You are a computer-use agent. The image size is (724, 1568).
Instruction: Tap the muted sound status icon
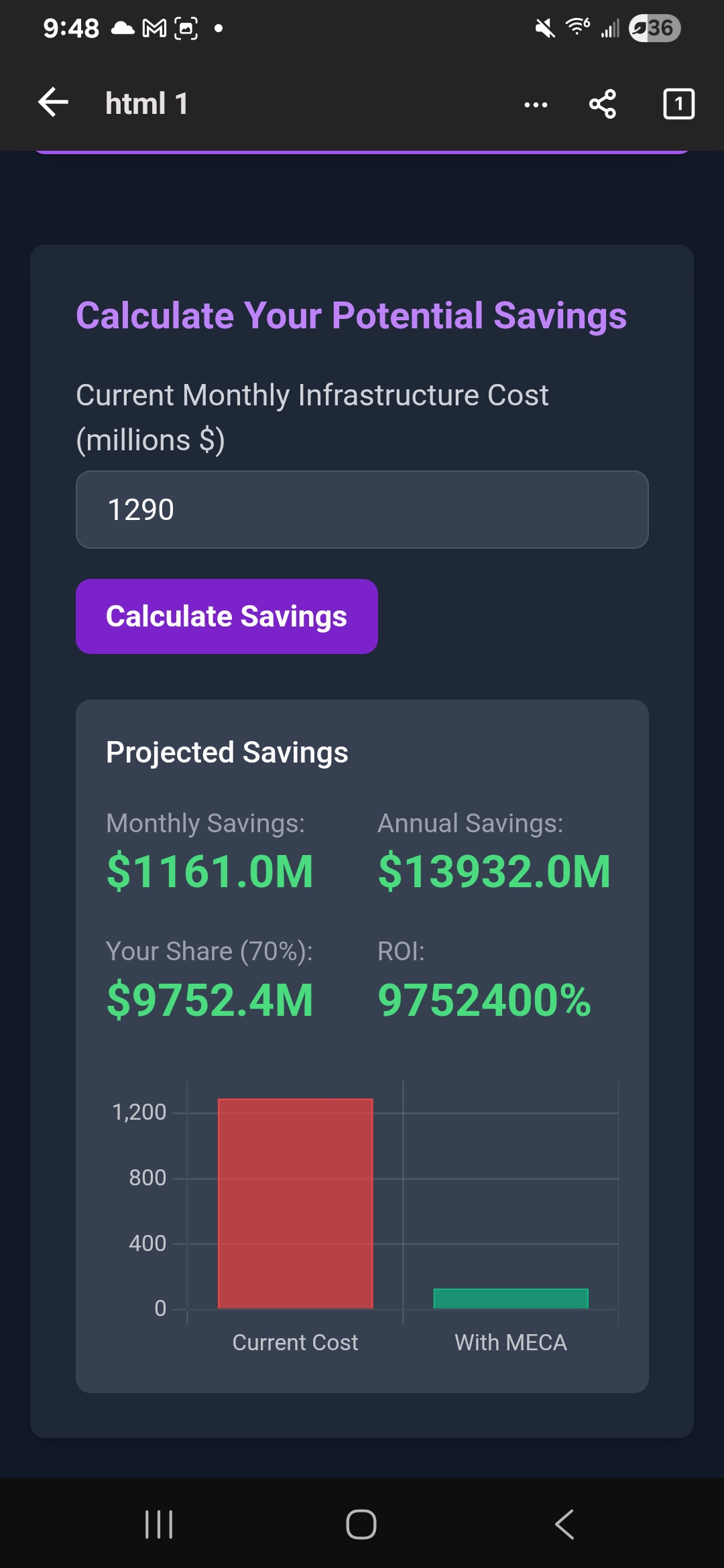[x=545, y=28]
